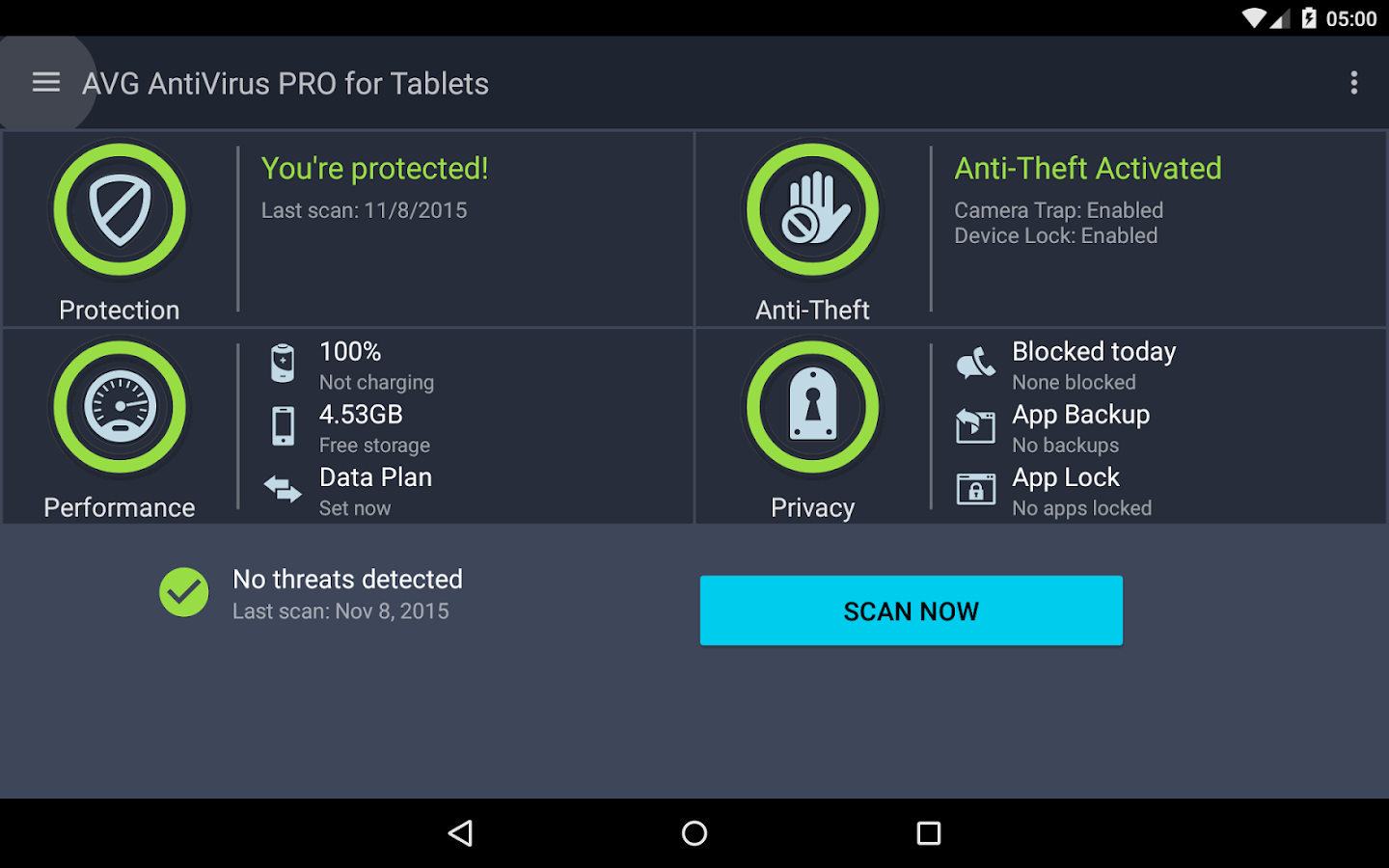Viewport: 1389px width, 868px height.
Task: Start a scan with SCAN NOW
Action: pos(912,610)
